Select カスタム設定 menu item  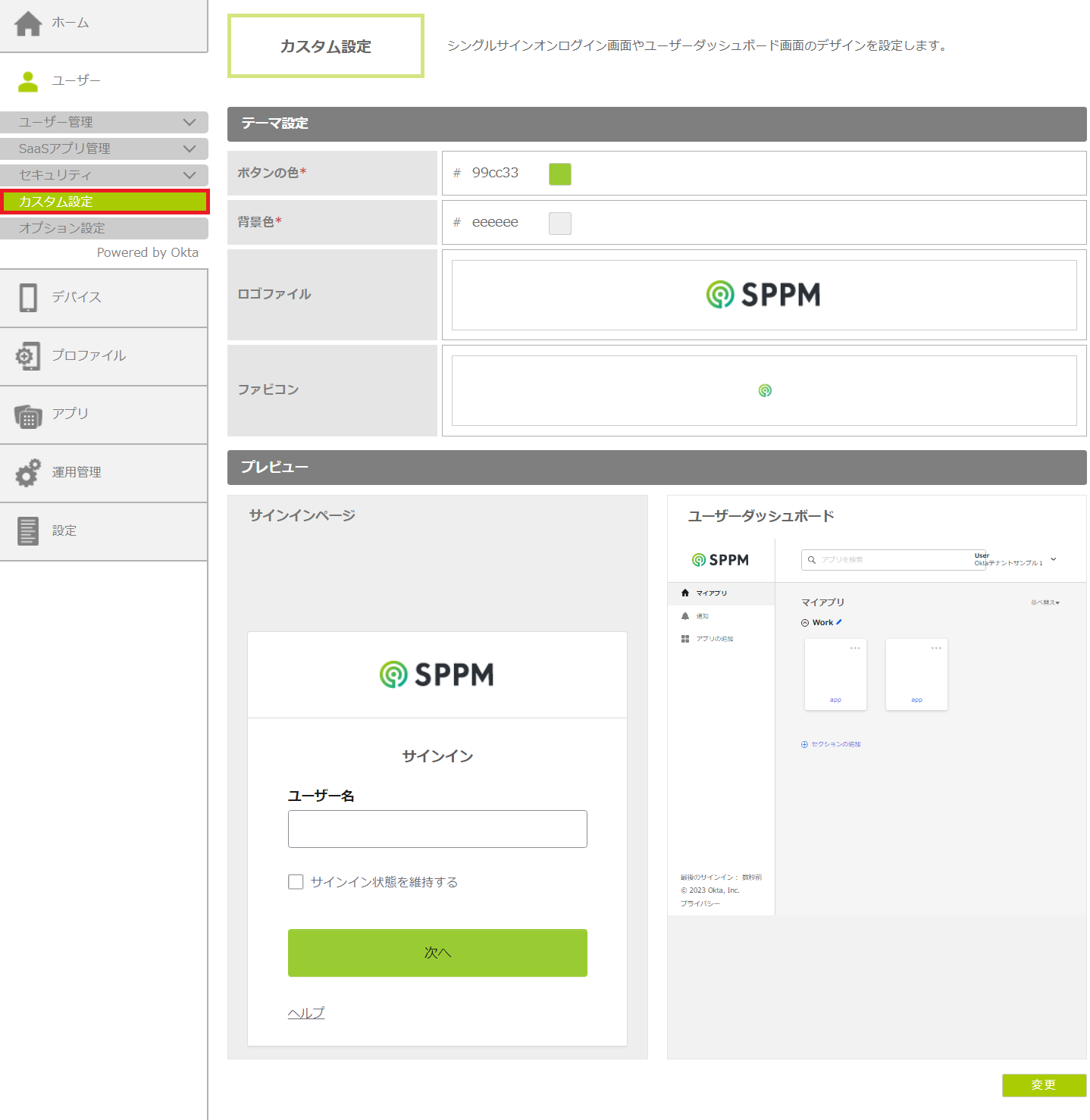pos(105,202)
